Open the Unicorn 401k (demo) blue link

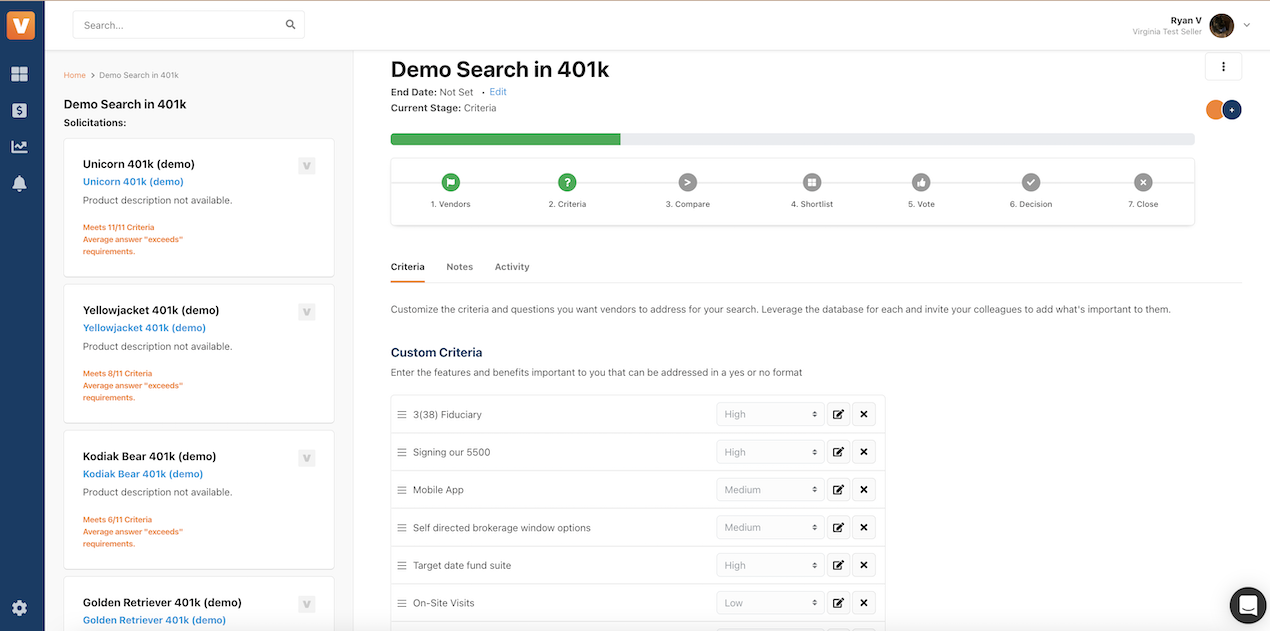point(133,182)
